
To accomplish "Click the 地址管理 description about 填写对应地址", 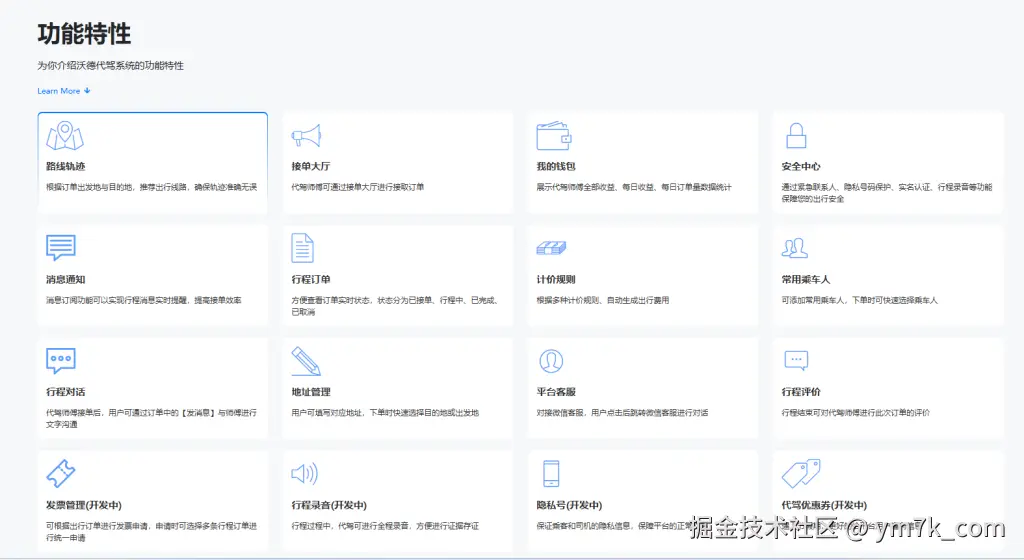I will (385, 412).
